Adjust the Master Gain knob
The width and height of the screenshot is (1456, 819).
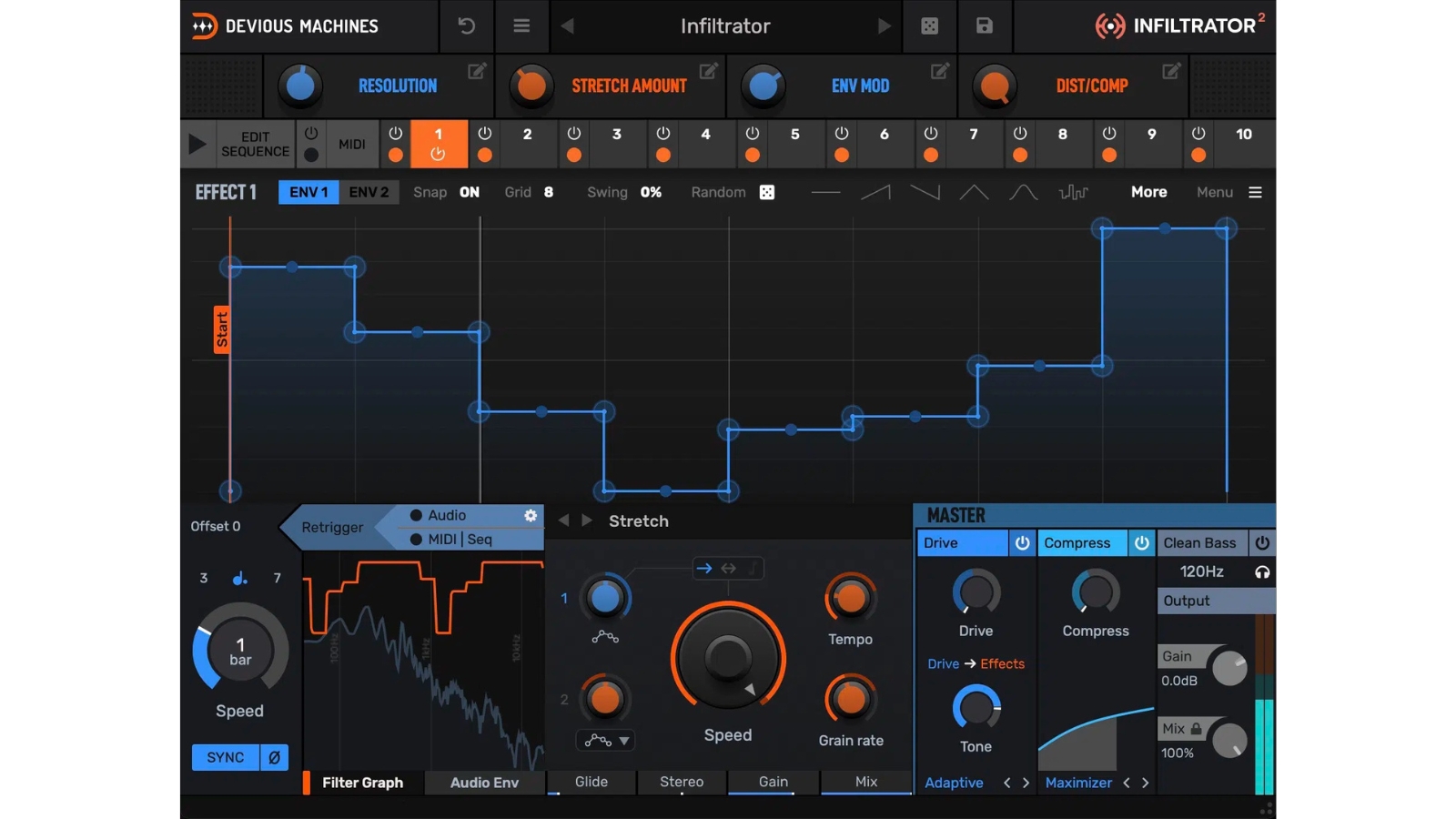(x=1230, y=668)
